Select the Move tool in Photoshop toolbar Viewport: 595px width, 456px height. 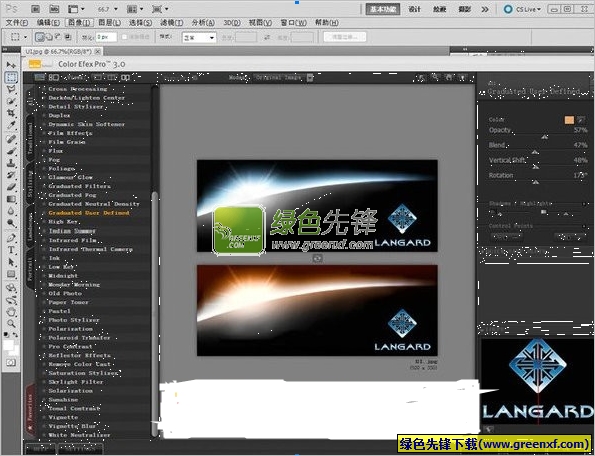11,65
